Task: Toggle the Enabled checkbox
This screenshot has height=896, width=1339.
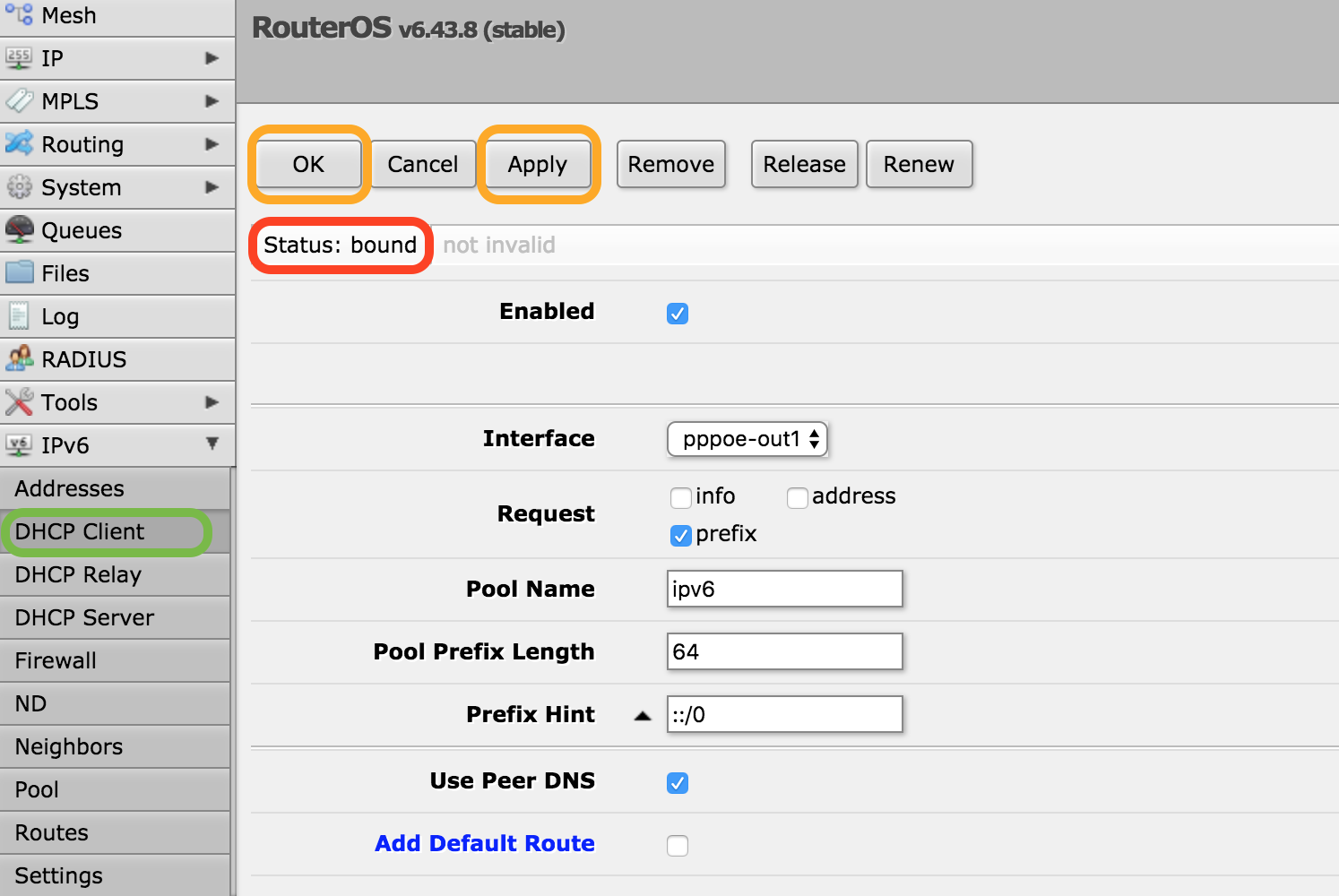Action: 678,314
